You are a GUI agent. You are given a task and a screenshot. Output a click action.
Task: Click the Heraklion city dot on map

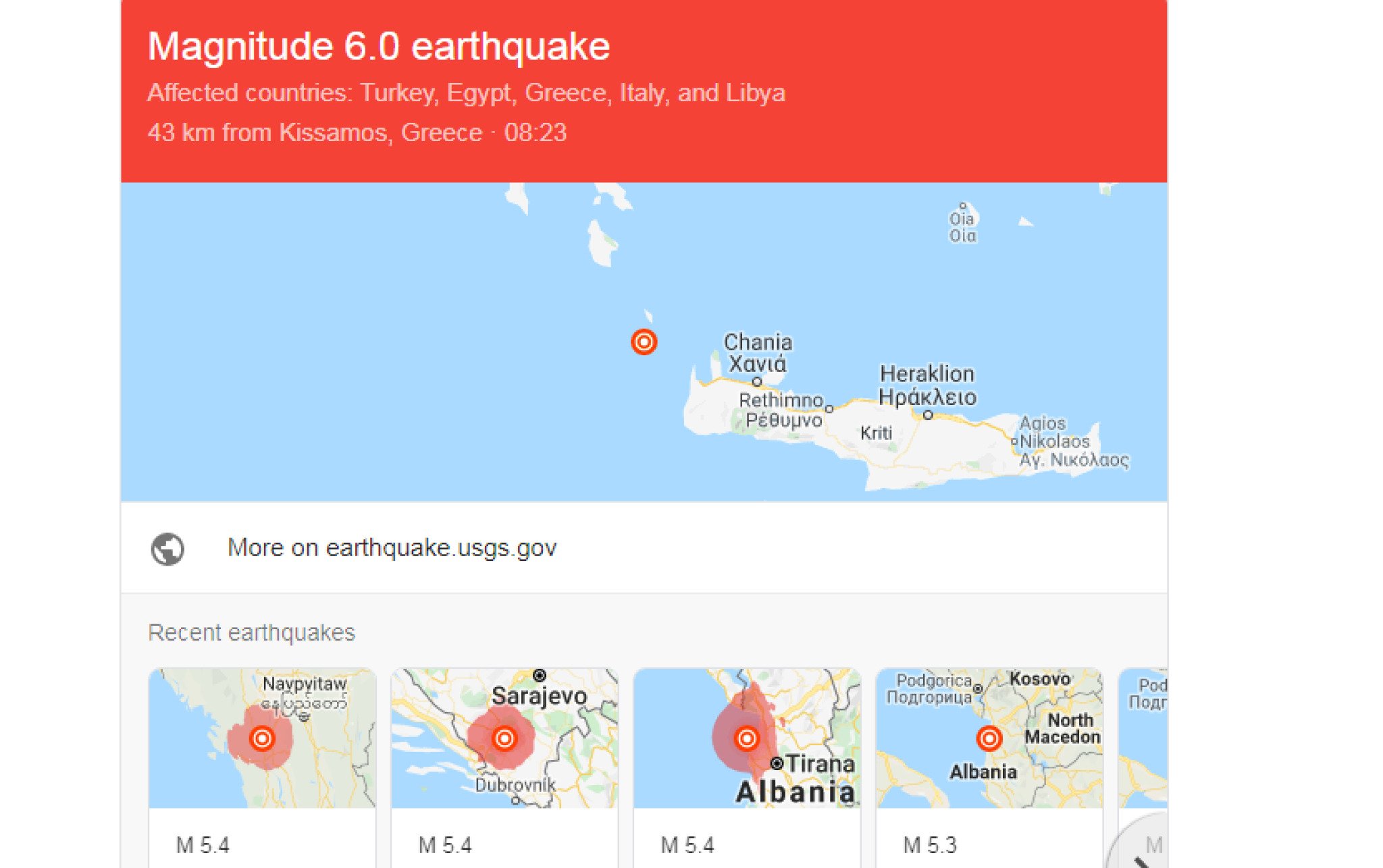click(x=928, y=415)
